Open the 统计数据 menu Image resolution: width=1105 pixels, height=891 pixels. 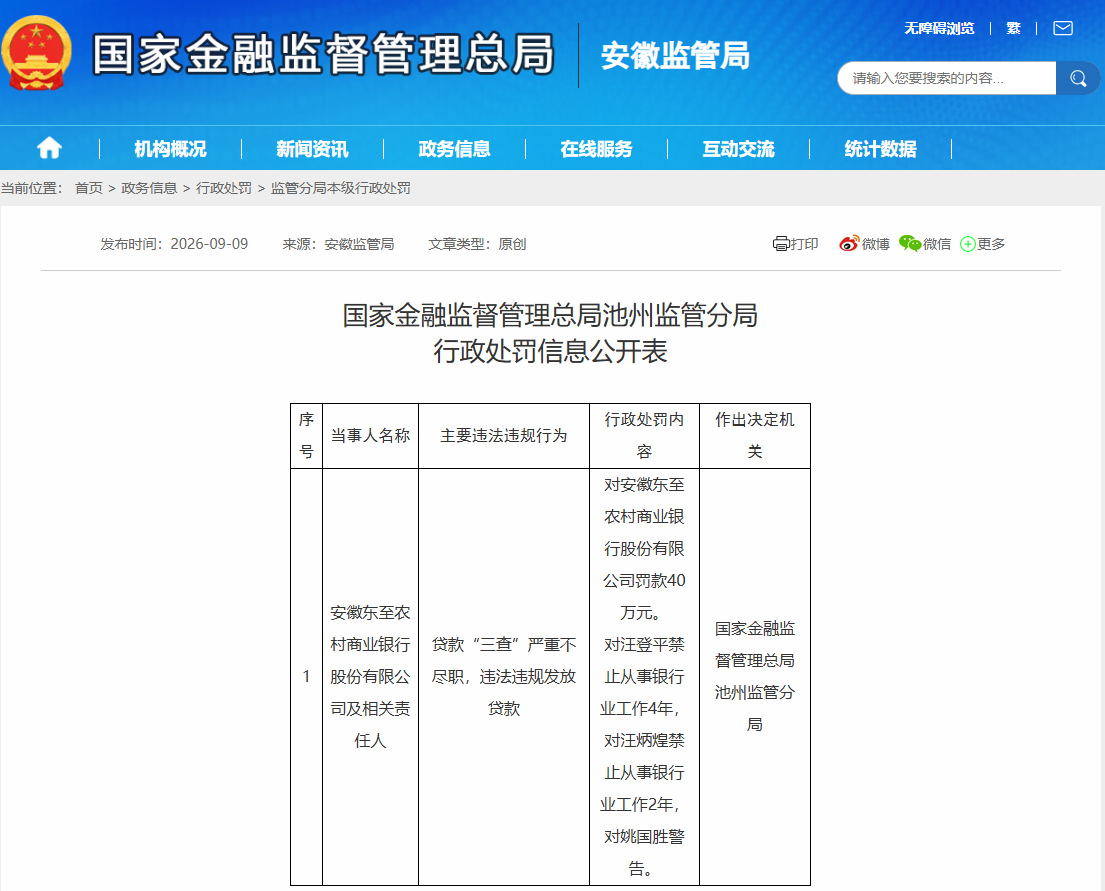[x=880, y=149]
